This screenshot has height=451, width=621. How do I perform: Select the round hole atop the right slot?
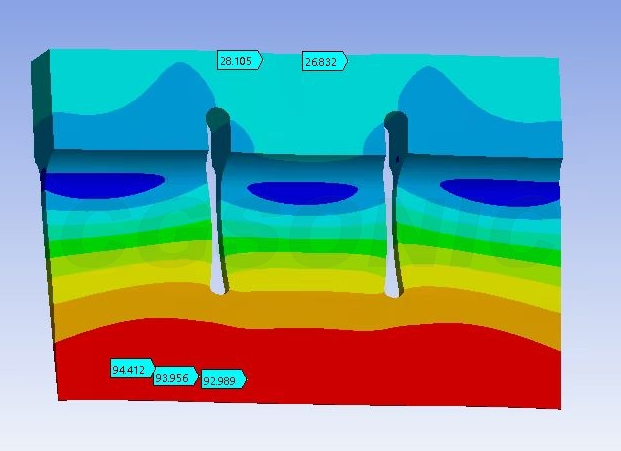396,124
